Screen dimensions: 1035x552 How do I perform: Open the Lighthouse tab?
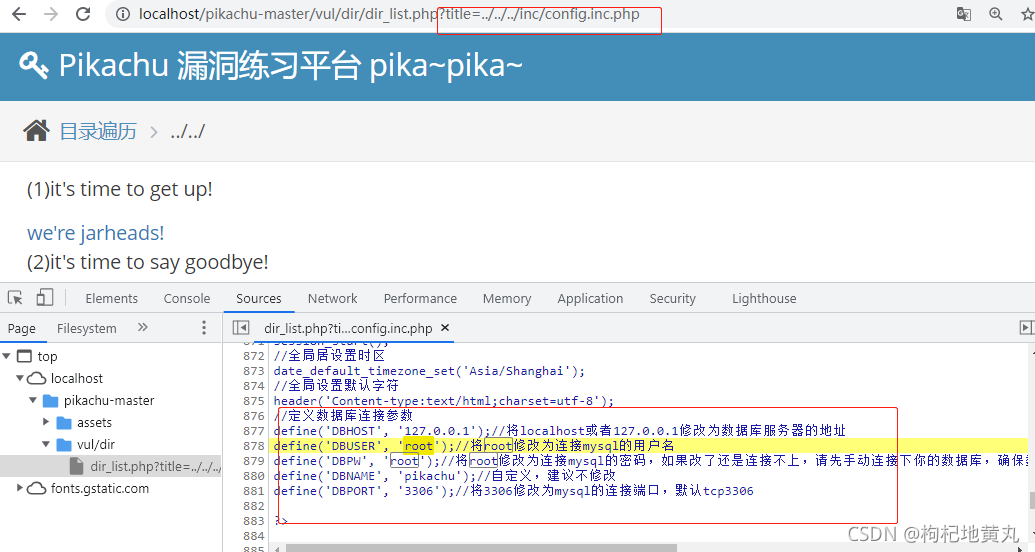point(764,298)
